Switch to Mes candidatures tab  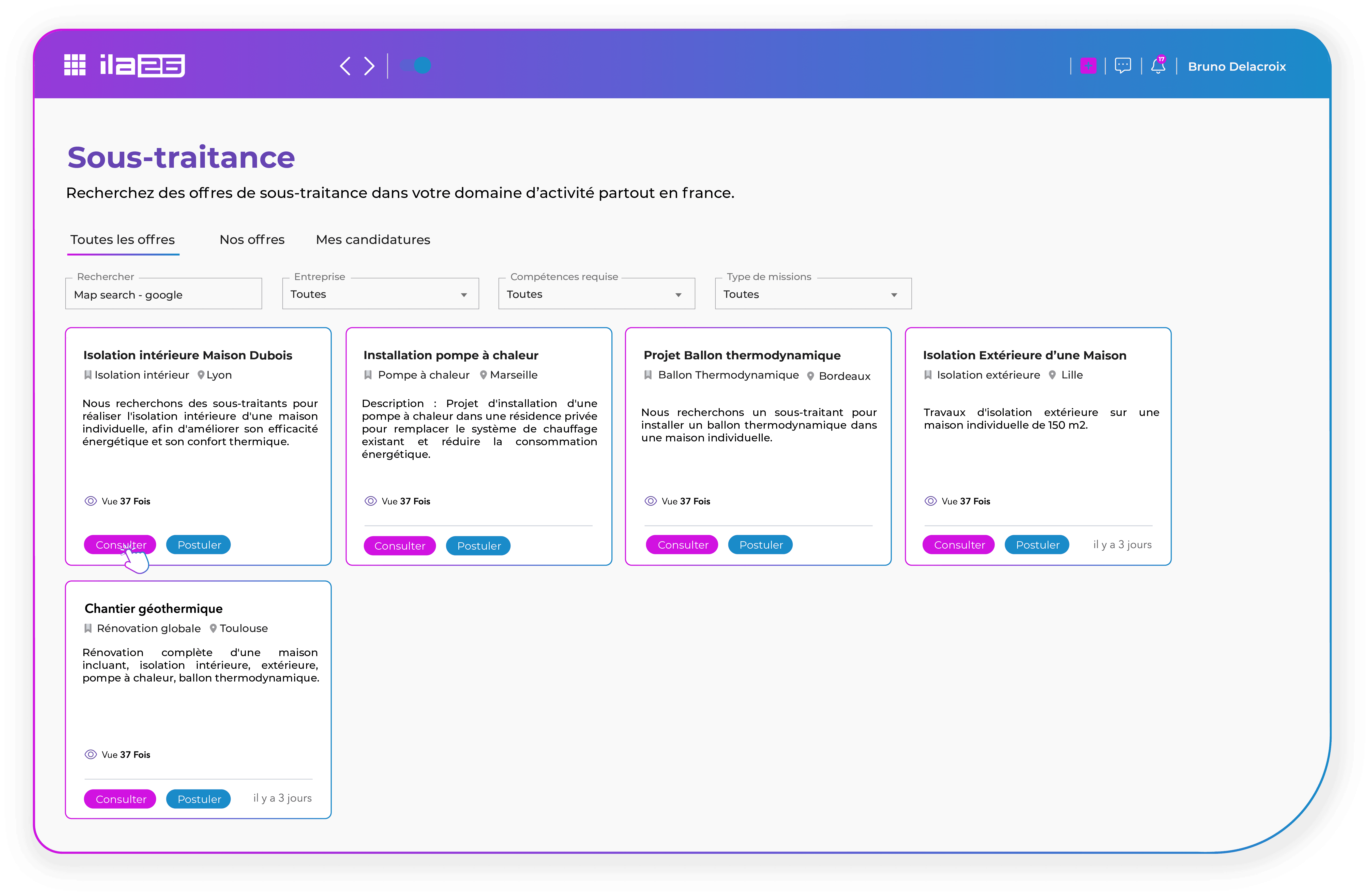point(373,239)
